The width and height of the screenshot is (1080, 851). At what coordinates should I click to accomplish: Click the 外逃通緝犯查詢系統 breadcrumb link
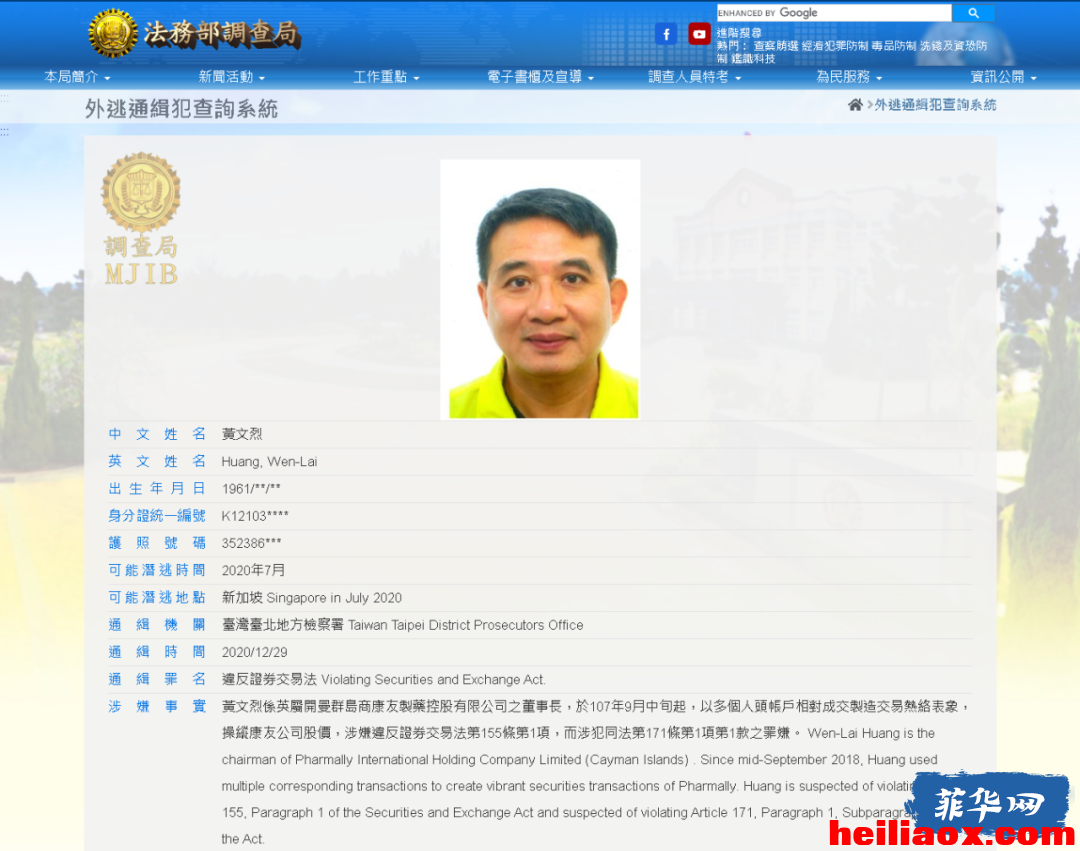935,105
